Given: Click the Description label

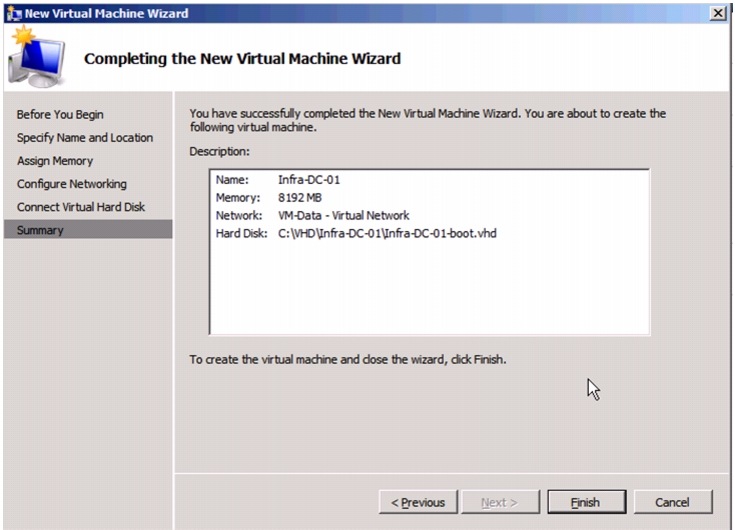Looking at the screenshot, I should pyautogui.click(x=219, y=151).
